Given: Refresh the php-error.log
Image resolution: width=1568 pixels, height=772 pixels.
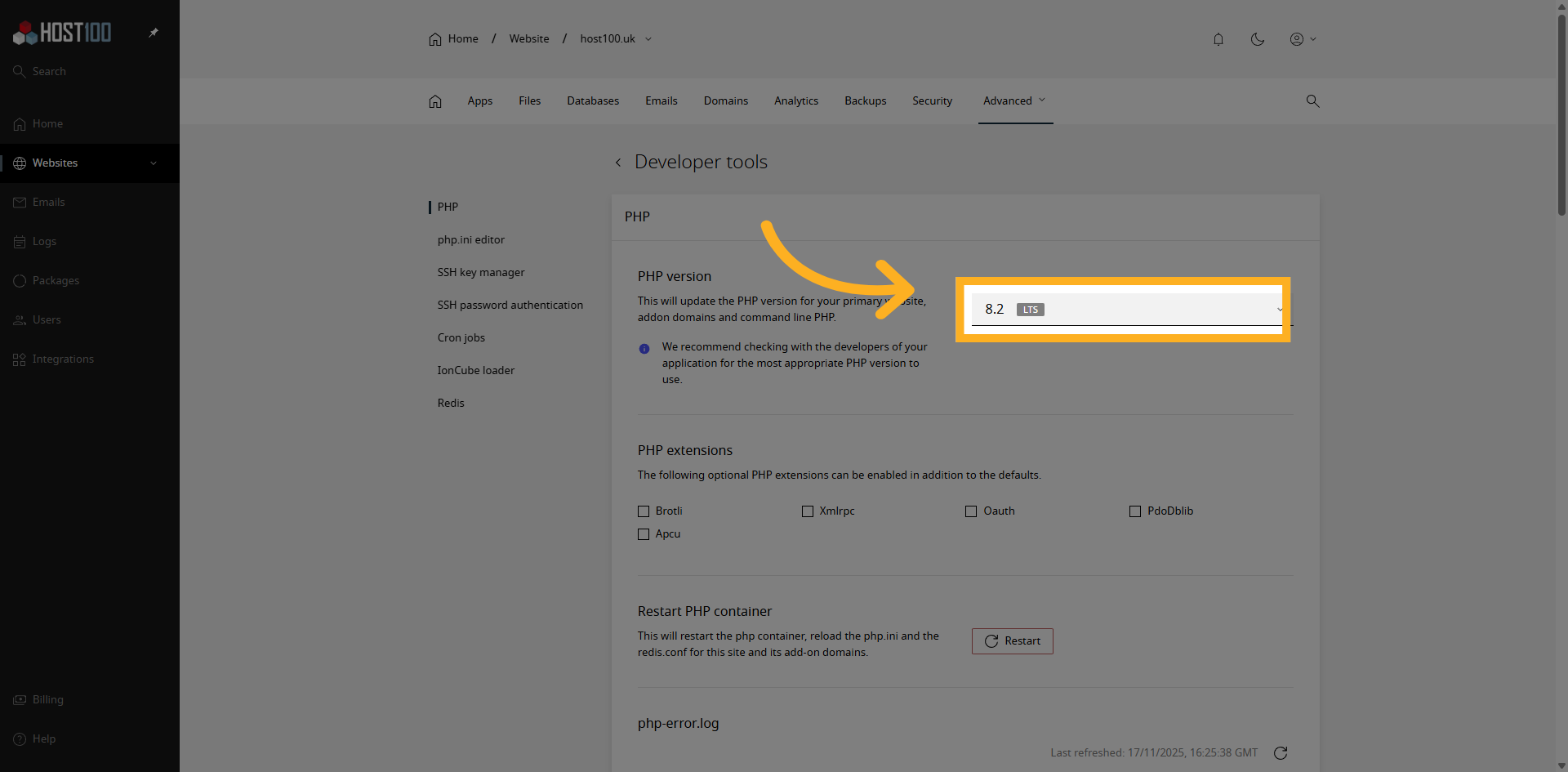Looking at the screenshot, I should coord(1281,753).
